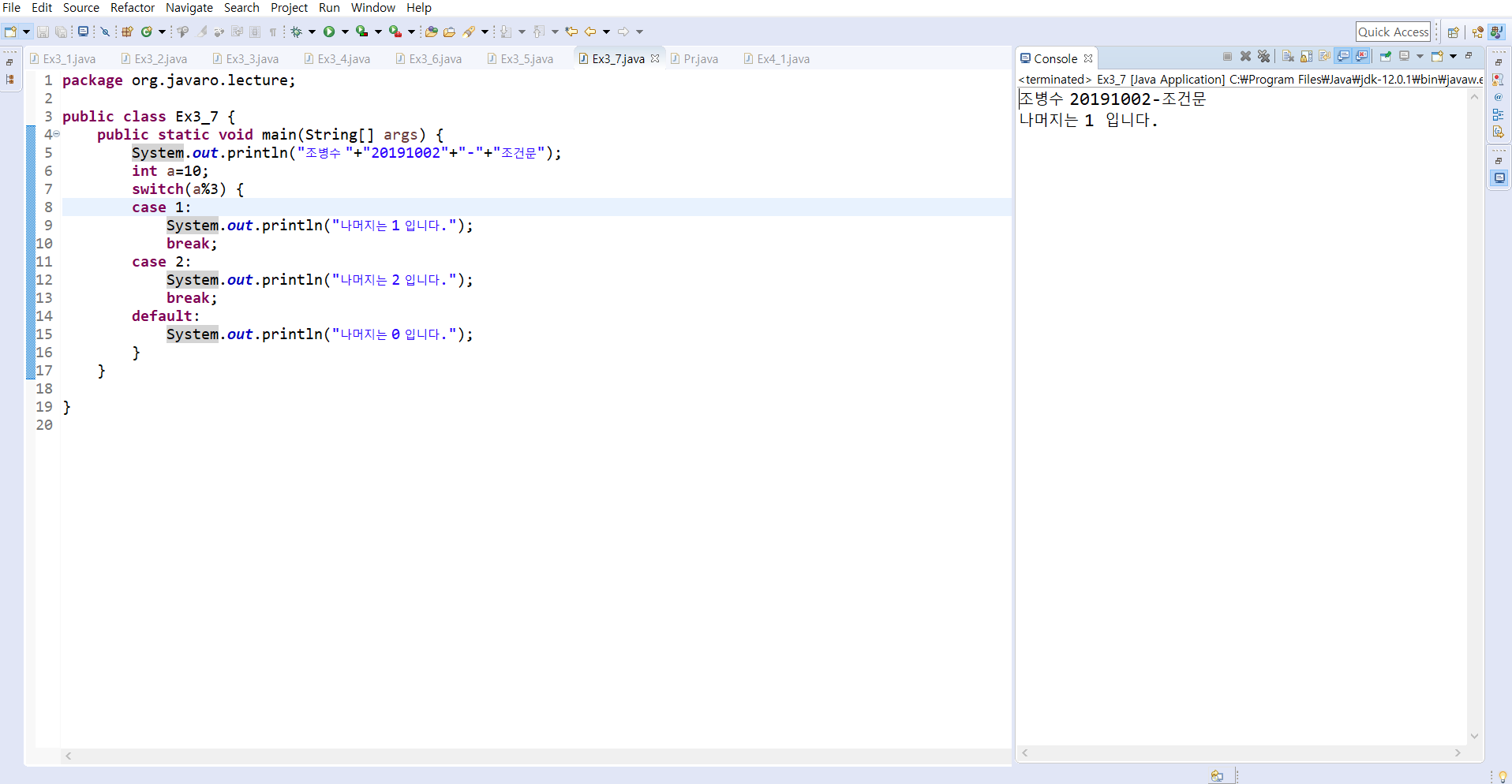Open the Refactor menu
Image resolution: width=1512 pixels, height=784 pixels.
point(133,8)
